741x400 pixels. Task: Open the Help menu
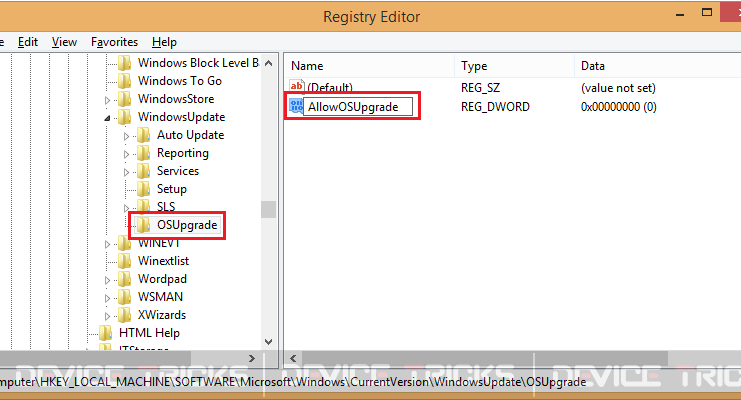(164, 42)
